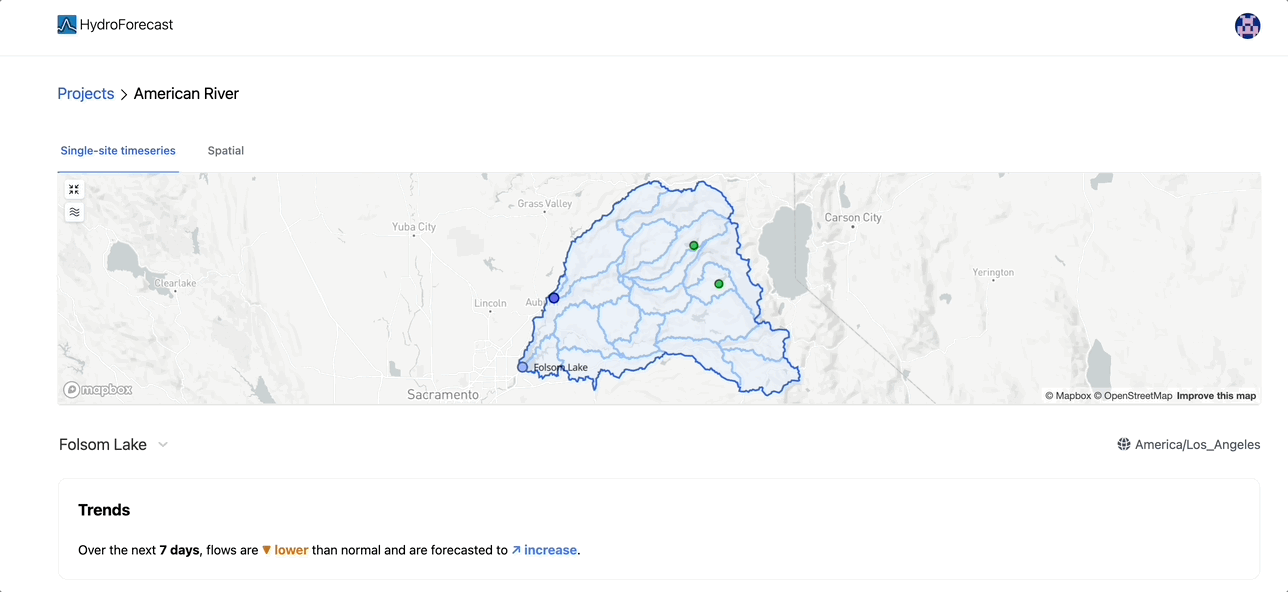Click the HydroForecast logo icon
Image resolution: width=1288 pixels, height=592 pixels.
(x=67, y=25)
